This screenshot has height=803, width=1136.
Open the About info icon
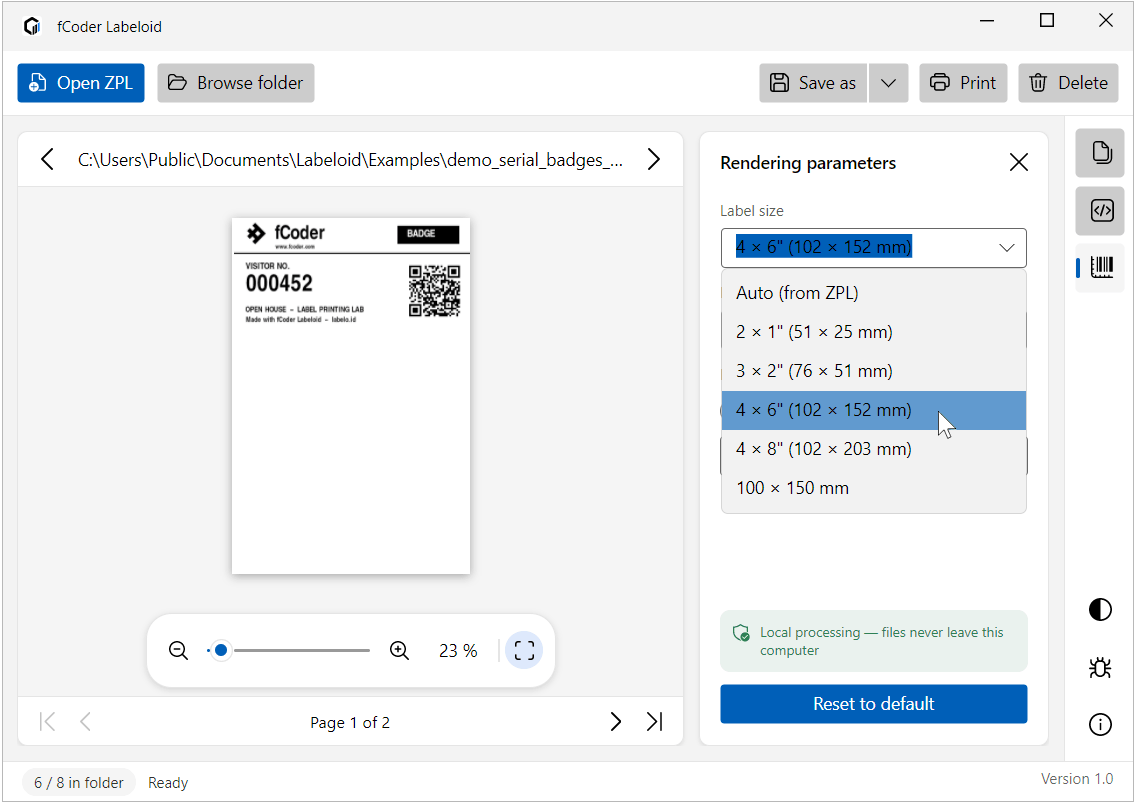[x=1100, y=725]
